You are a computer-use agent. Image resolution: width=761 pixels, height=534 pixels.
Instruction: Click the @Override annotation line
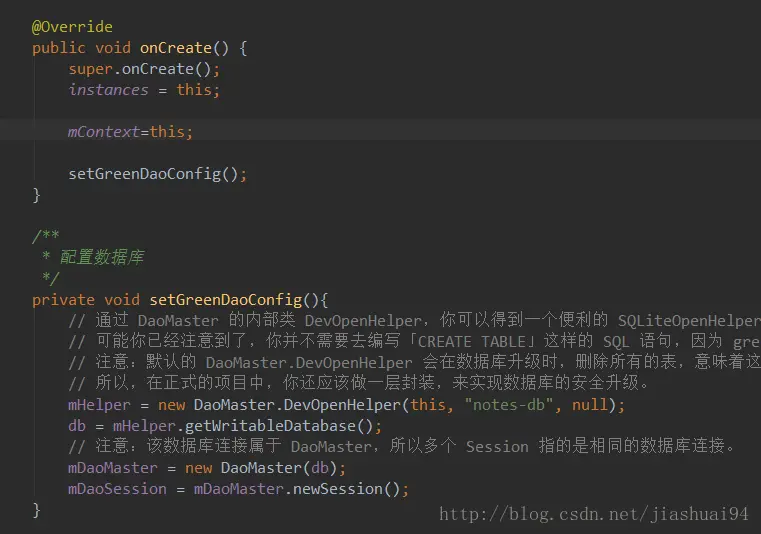(x=72, y=27)
